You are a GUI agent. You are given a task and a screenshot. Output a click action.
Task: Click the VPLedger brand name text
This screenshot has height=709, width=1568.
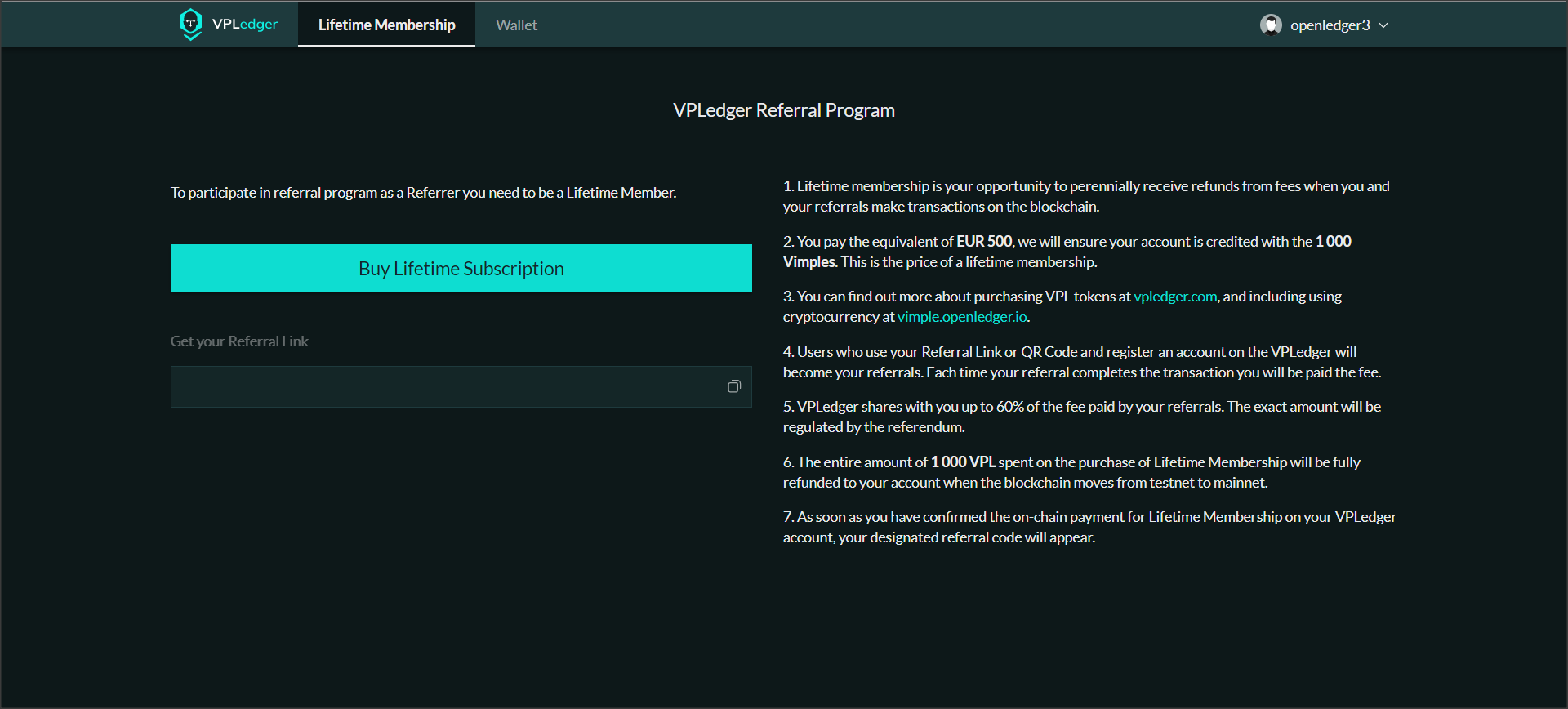[x=244, y=24]
